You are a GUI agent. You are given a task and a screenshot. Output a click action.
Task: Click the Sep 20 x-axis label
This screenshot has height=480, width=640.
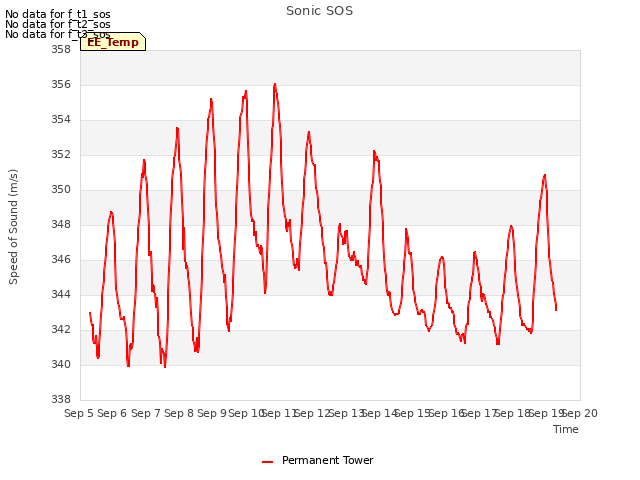point(580,413)
